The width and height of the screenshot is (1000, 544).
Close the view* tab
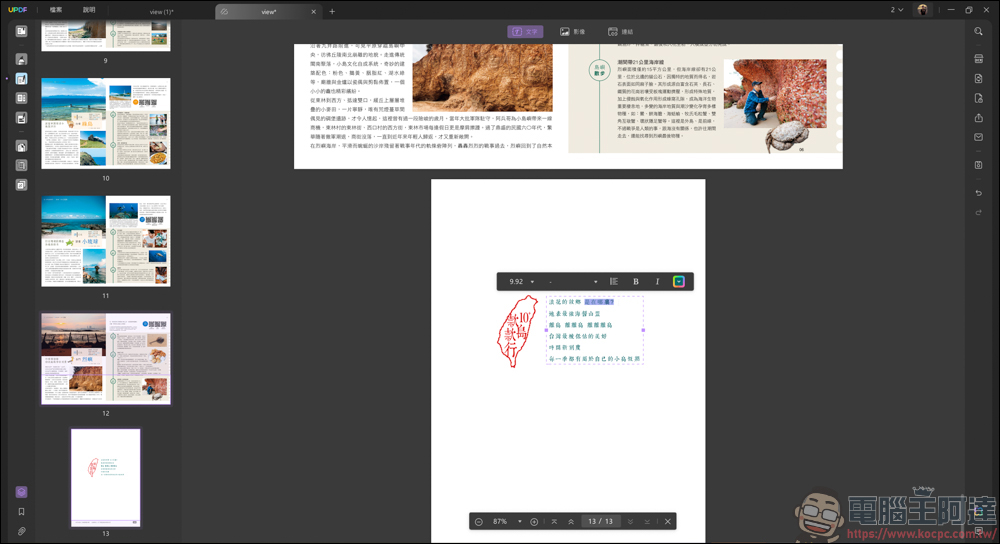click(x=313, y=11)
